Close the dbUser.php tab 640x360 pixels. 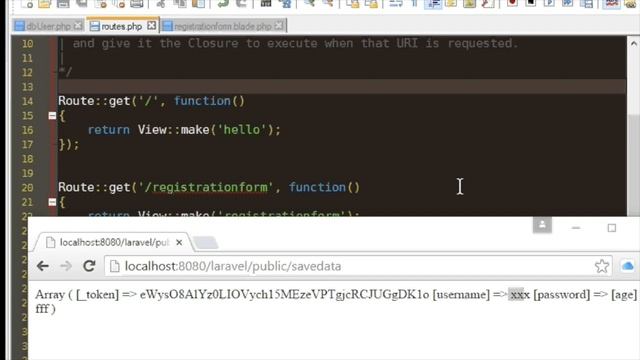pos(78,26)
